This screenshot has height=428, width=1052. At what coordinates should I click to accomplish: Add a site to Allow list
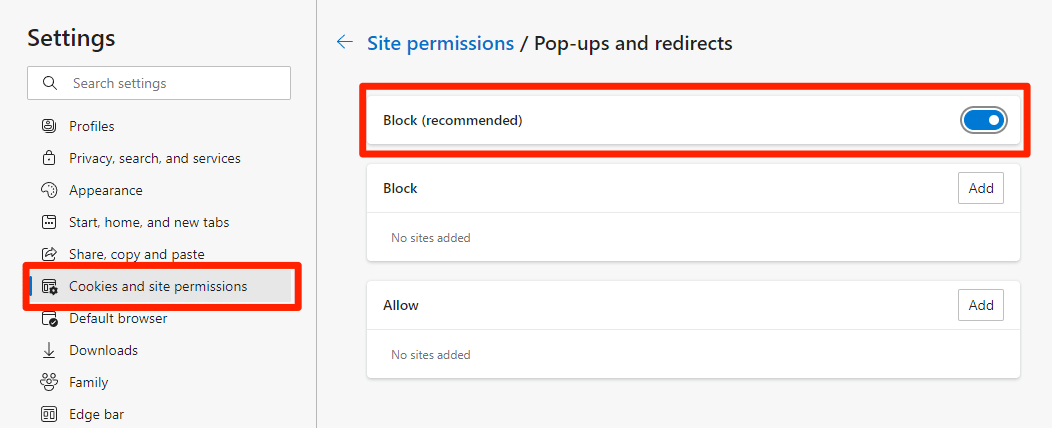981,305
